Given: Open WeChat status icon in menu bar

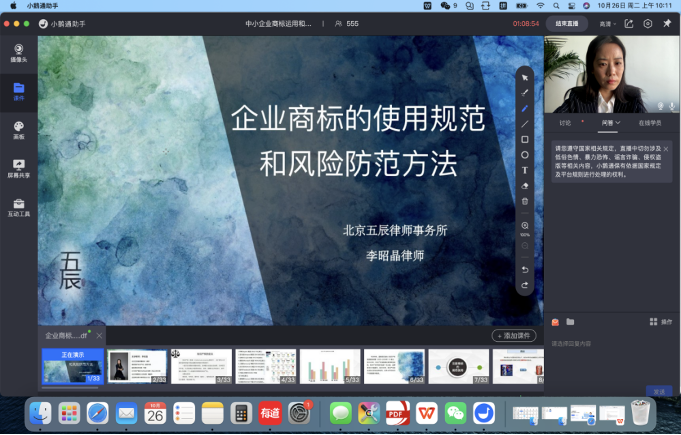Looking at the screenshot, I should pyautogui.click(x=445, y=6).
